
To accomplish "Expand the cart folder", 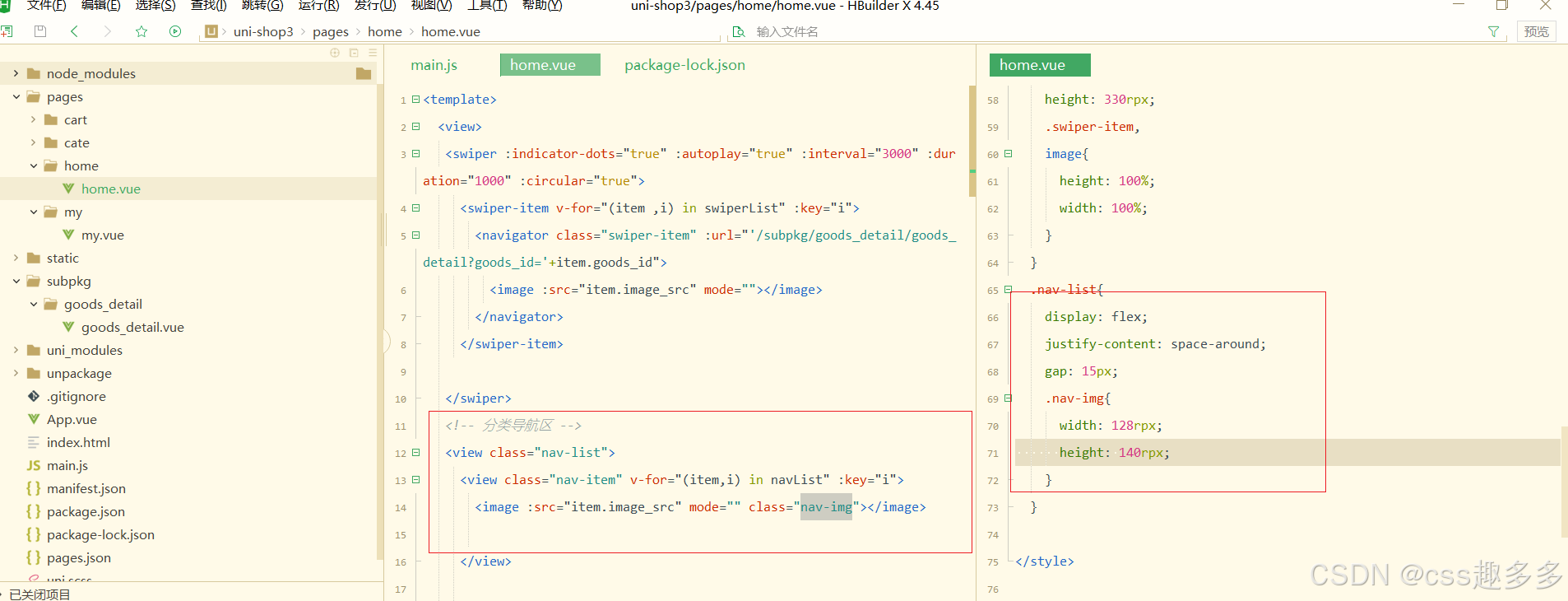I will point(33,119).
